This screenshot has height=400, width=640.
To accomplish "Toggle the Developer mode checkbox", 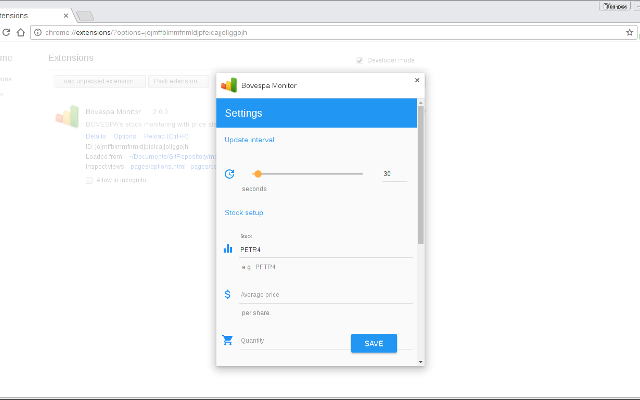I will (x=360, y=60).
